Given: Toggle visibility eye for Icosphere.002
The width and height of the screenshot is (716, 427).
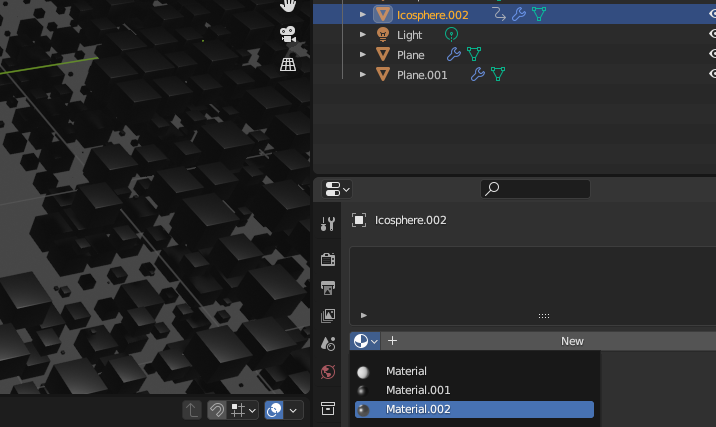Looking at the screenshot, I should [x=712, y=14].
